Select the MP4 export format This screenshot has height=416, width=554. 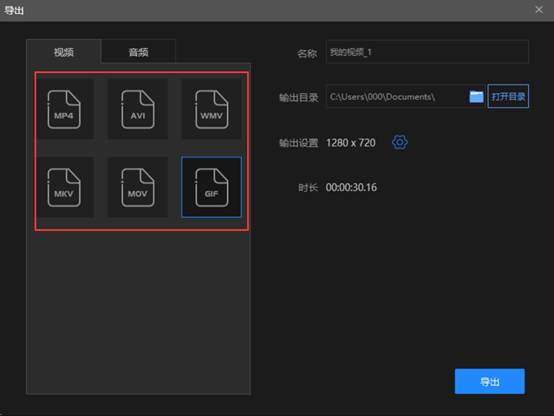click(x=64, y=109)
